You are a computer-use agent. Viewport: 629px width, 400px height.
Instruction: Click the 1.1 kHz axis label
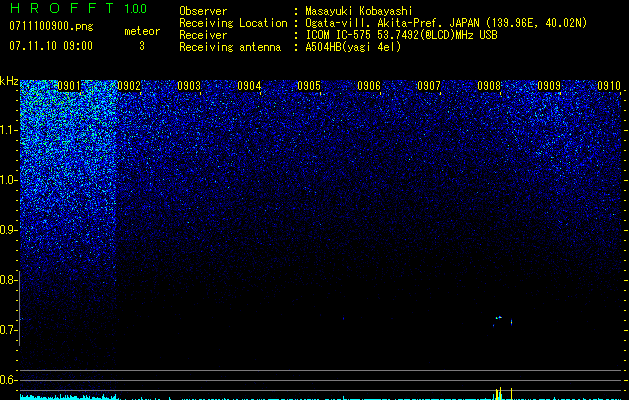9,130
